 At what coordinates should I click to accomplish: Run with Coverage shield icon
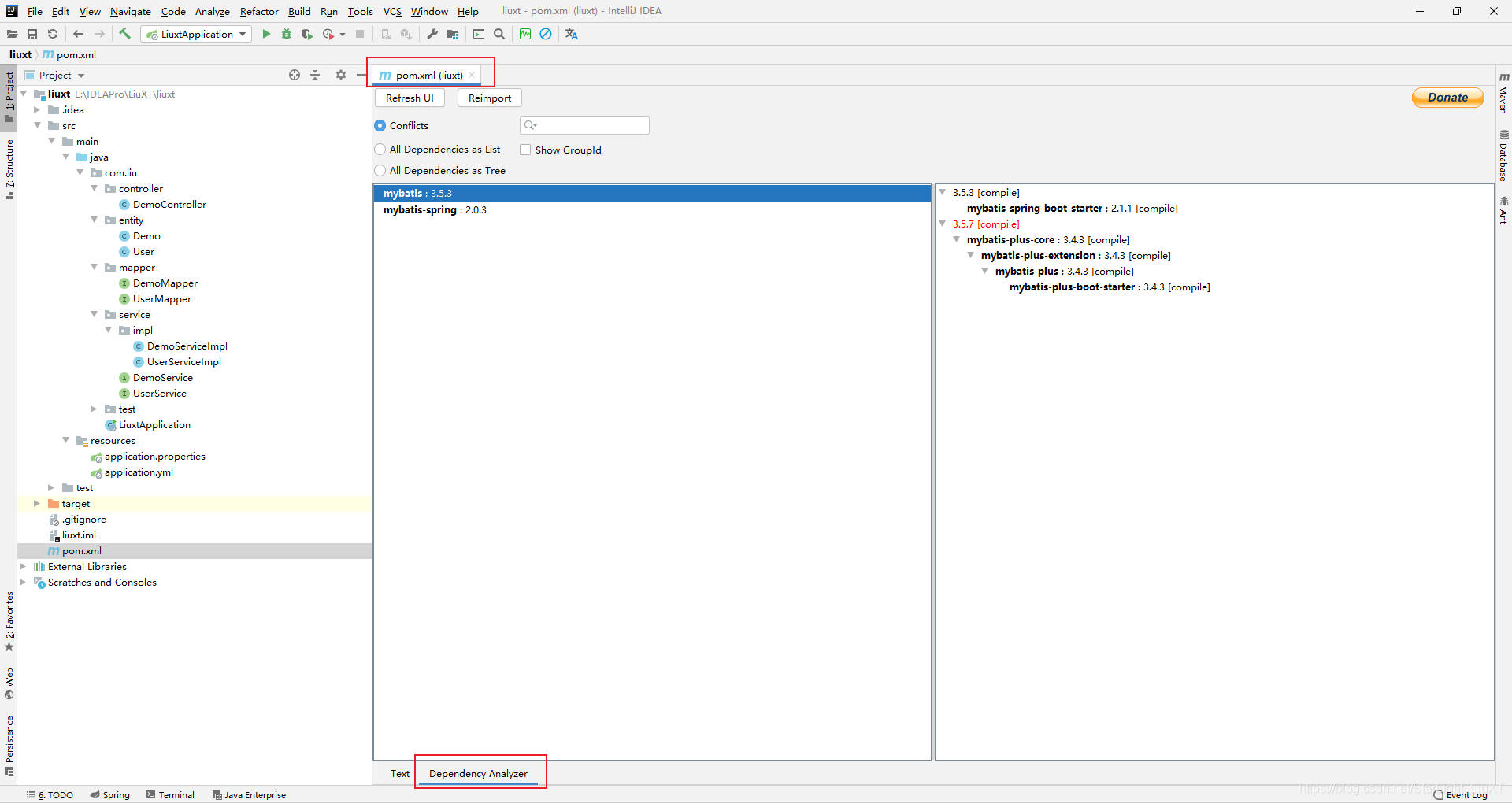pyautogui.click(x=307, y=34)
